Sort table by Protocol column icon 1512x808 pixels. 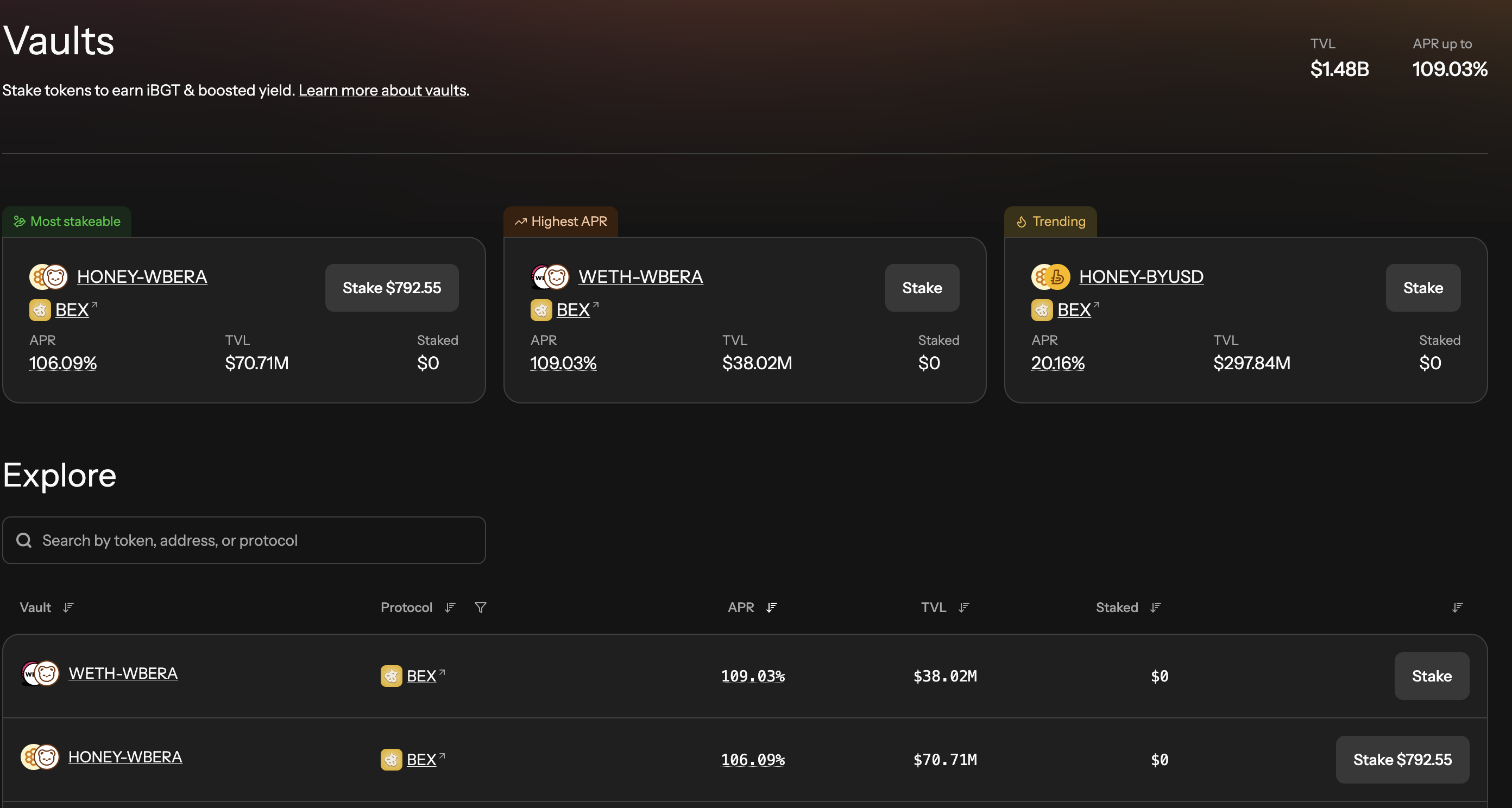click(x=450, y=607)
